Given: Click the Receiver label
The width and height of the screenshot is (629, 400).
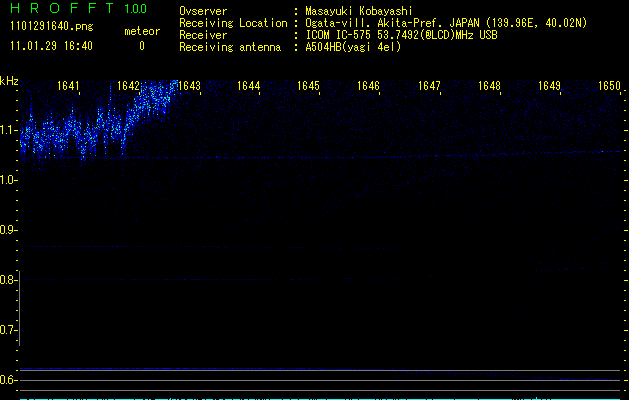Looking at the screenshot, I should (x=203, y=35).
